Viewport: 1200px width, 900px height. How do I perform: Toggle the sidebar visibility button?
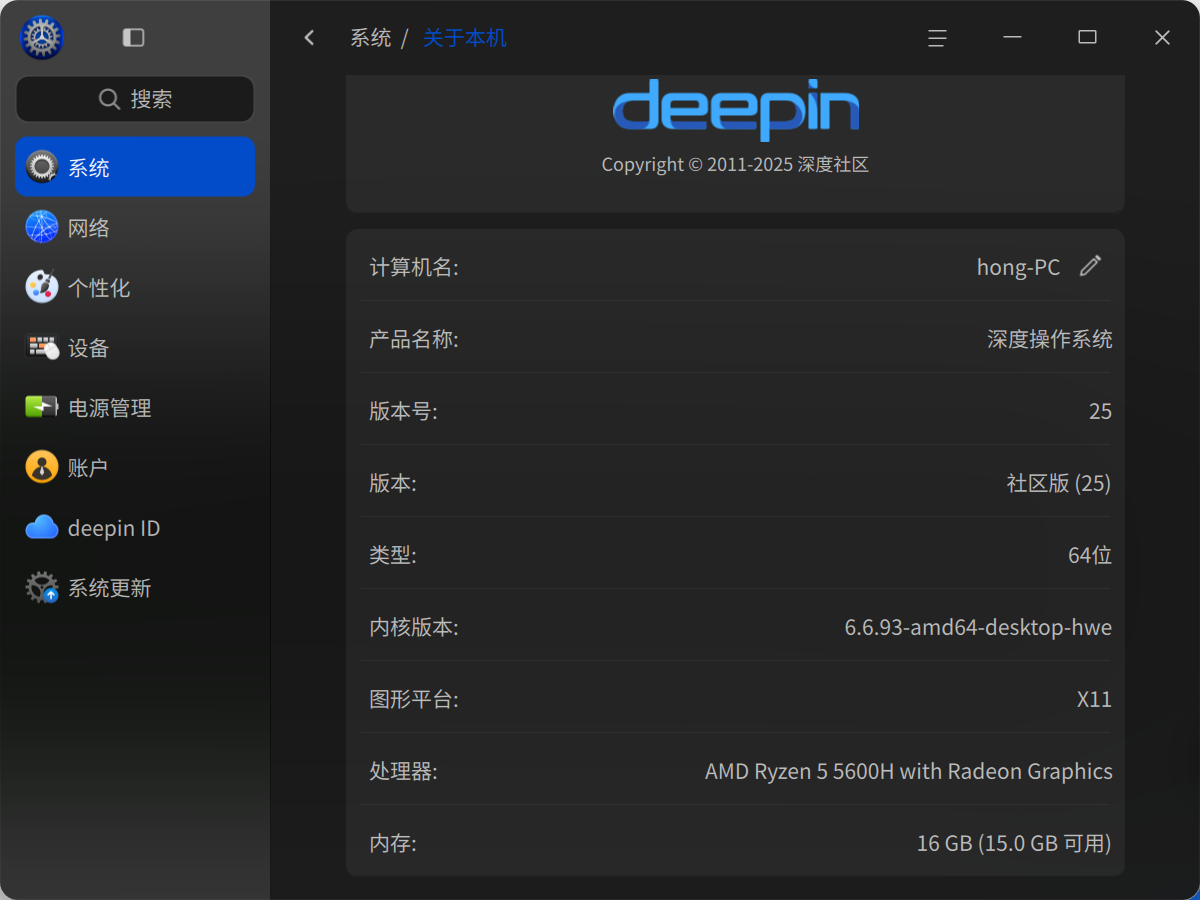(133, 38)
